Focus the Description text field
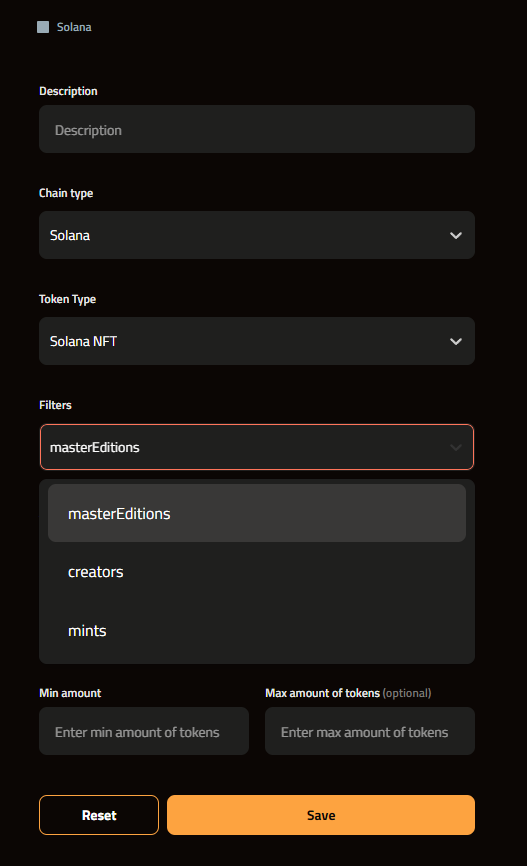Viewport: 527px width, 866px height. click(x=257, y=129)
